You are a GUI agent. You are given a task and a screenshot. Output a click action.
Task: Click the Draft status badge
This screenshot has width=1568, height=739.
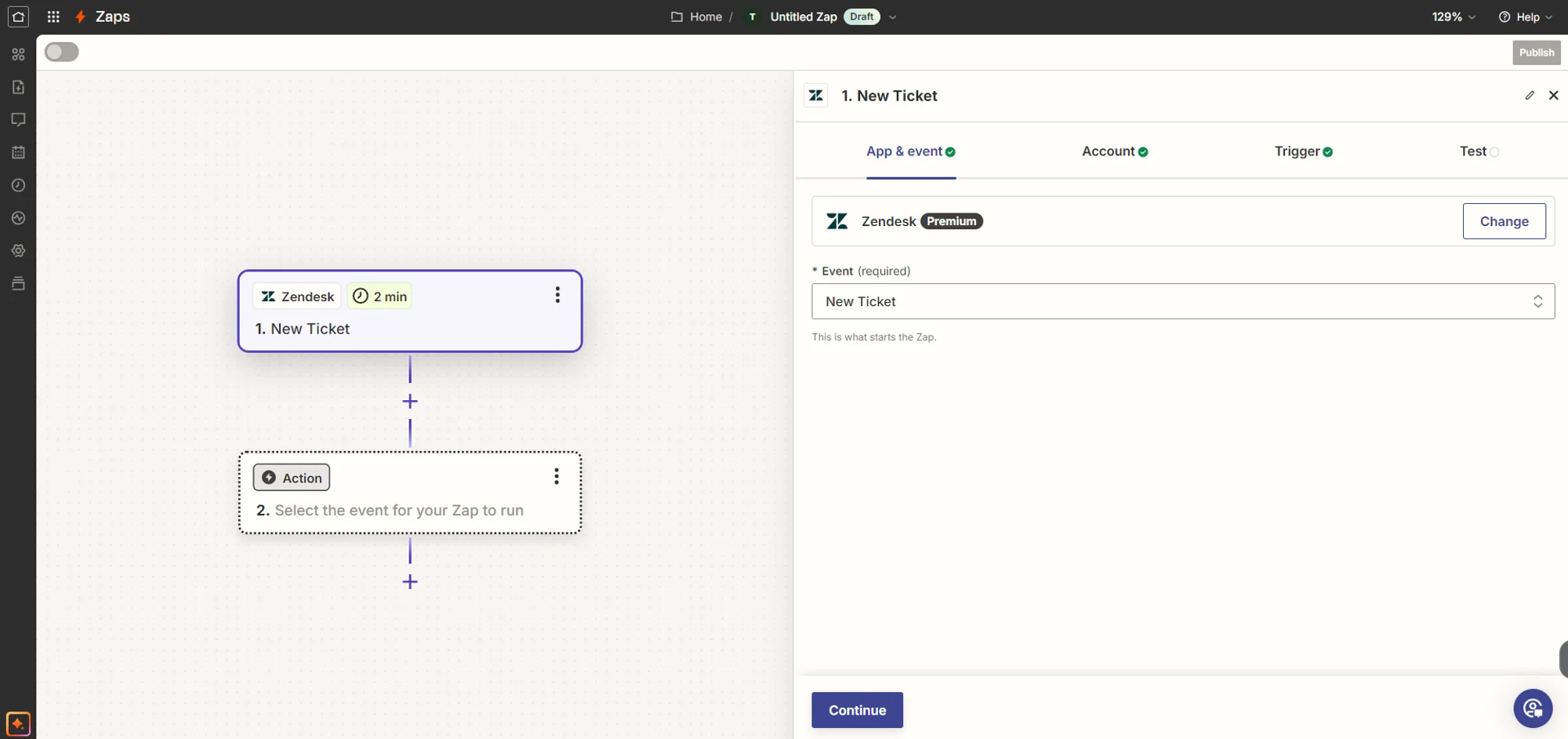862,16
